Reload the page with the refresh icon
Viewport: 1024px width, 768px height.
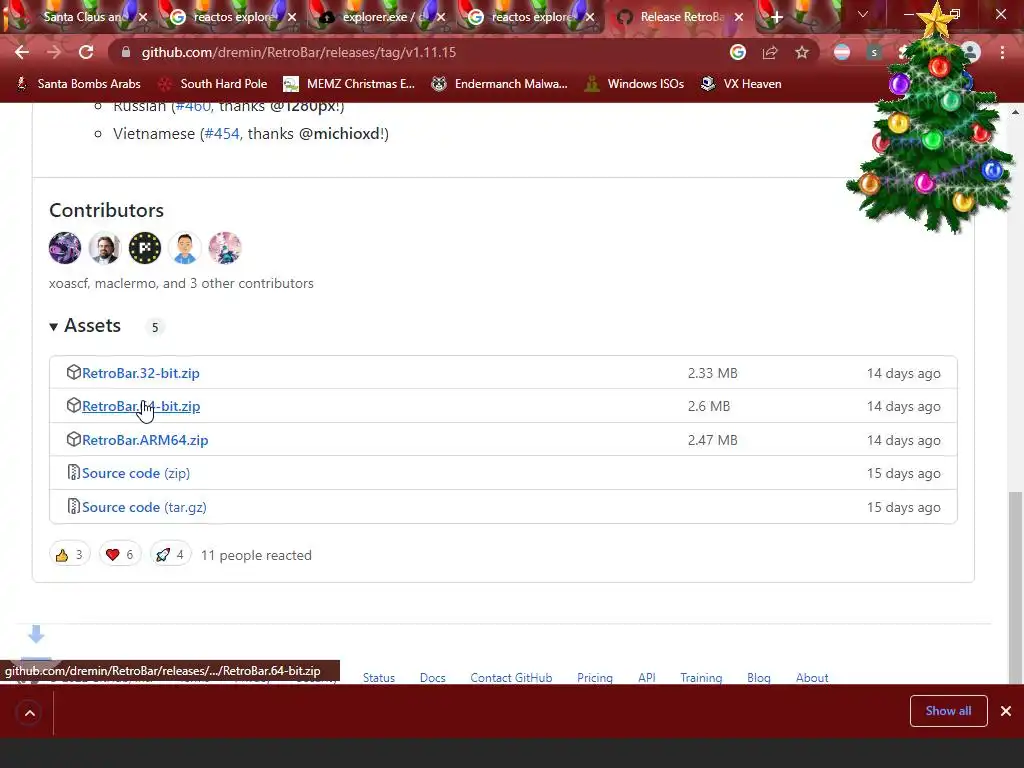(86, 52)
